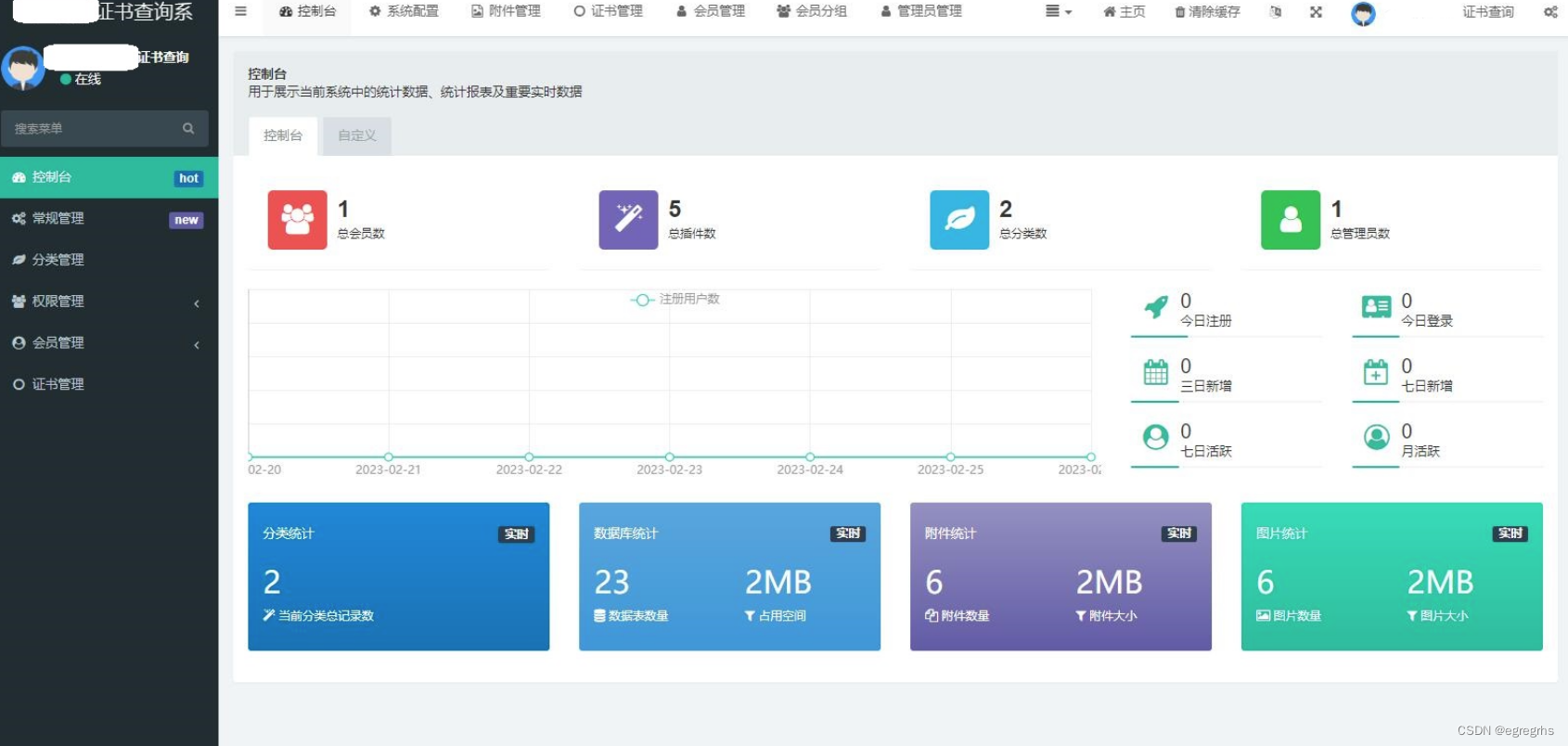Click the 七日新增 calendar-plus icon

(x=1376, y=372)
